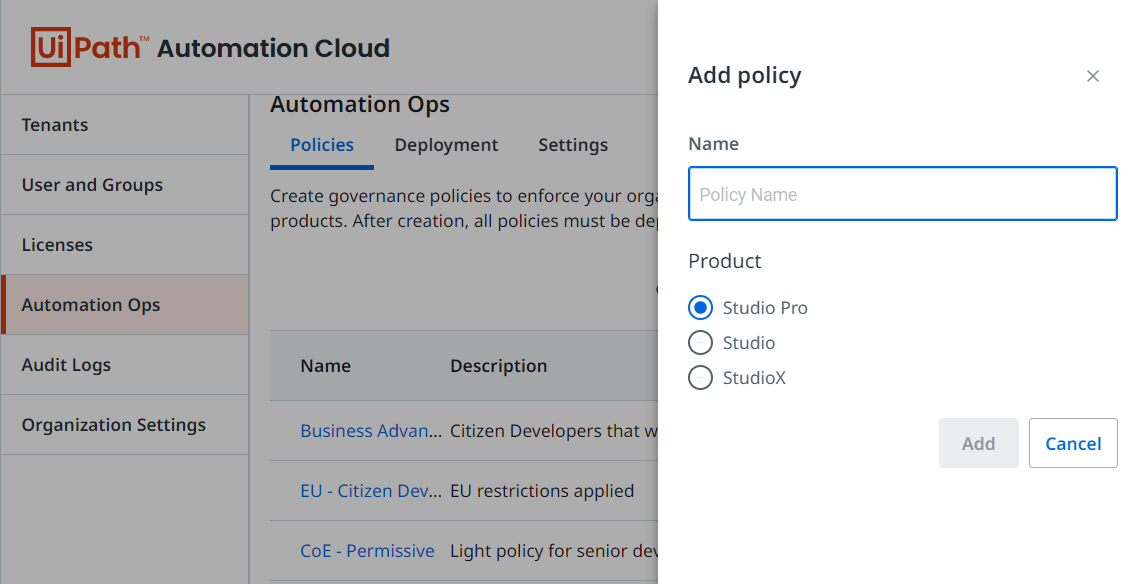Click the Automation Cloud title text
Image resolution: width=1147 pixels, height=584 pixels.
pos(274,48)
